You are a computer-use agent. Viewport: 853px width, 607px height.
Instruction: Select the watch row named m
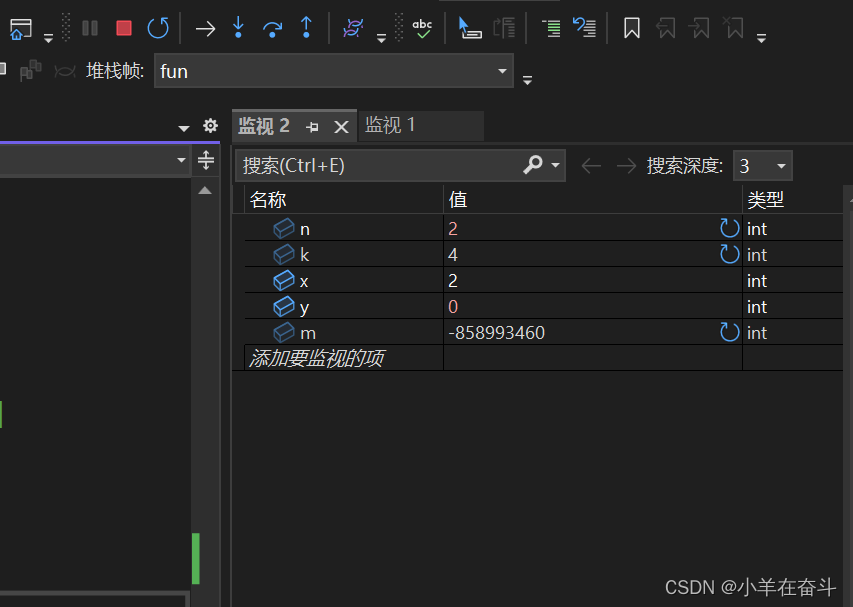[543, 332]
